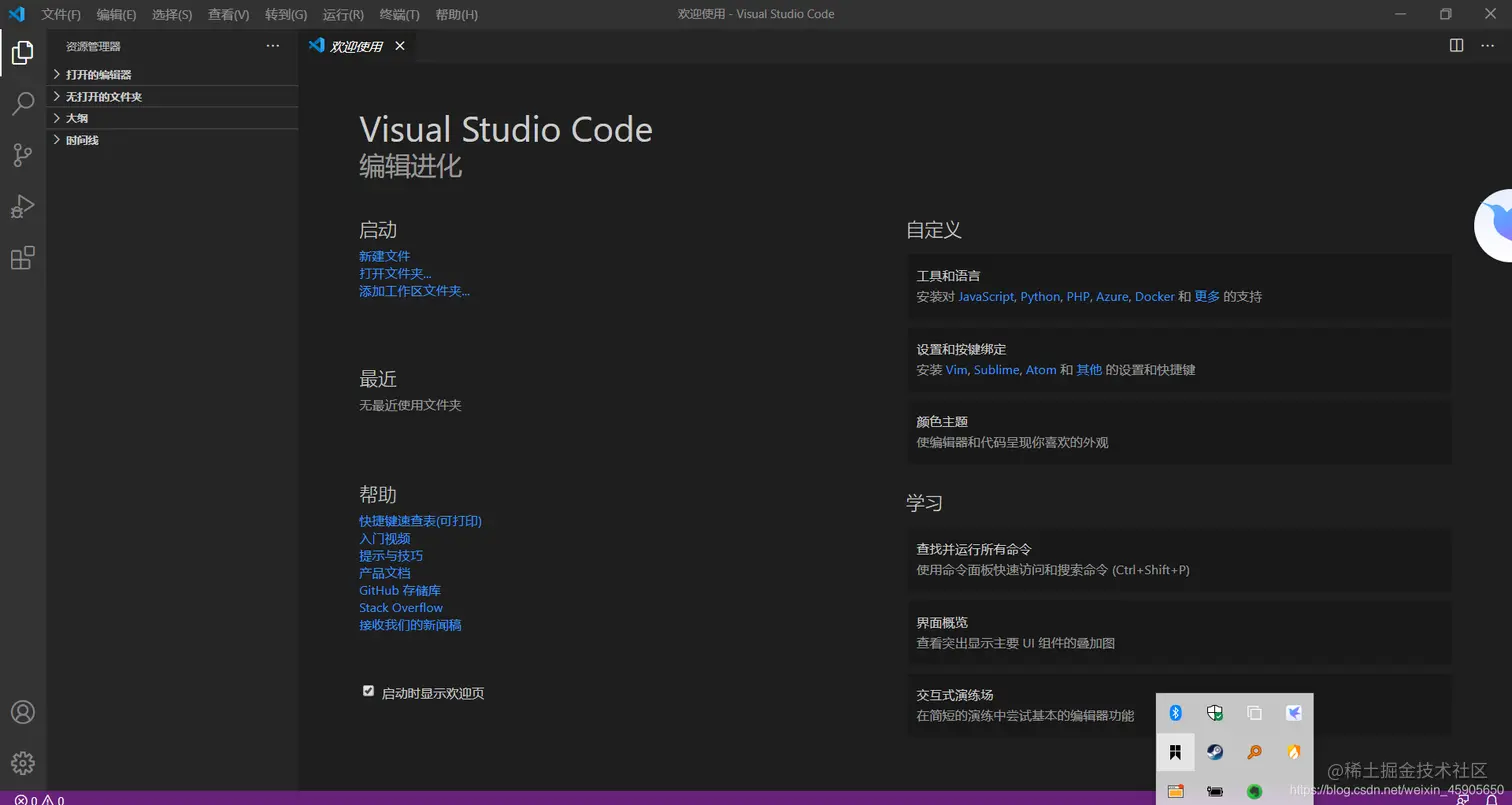The width and height of the screenshot is (1512, 805).
Task: Open the 快捷键速查表(可打印) link
Action: click(x=420, y=521)
